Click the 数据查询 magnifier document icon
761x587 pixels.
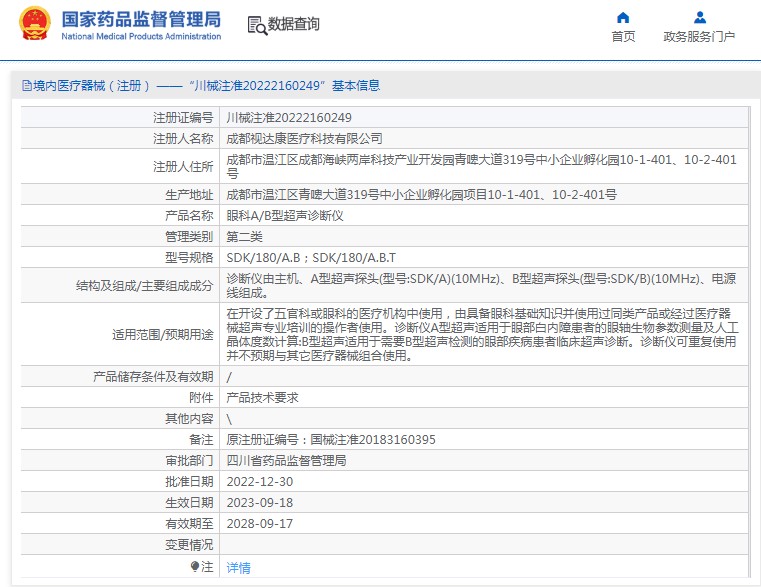[x=256, y=25]
